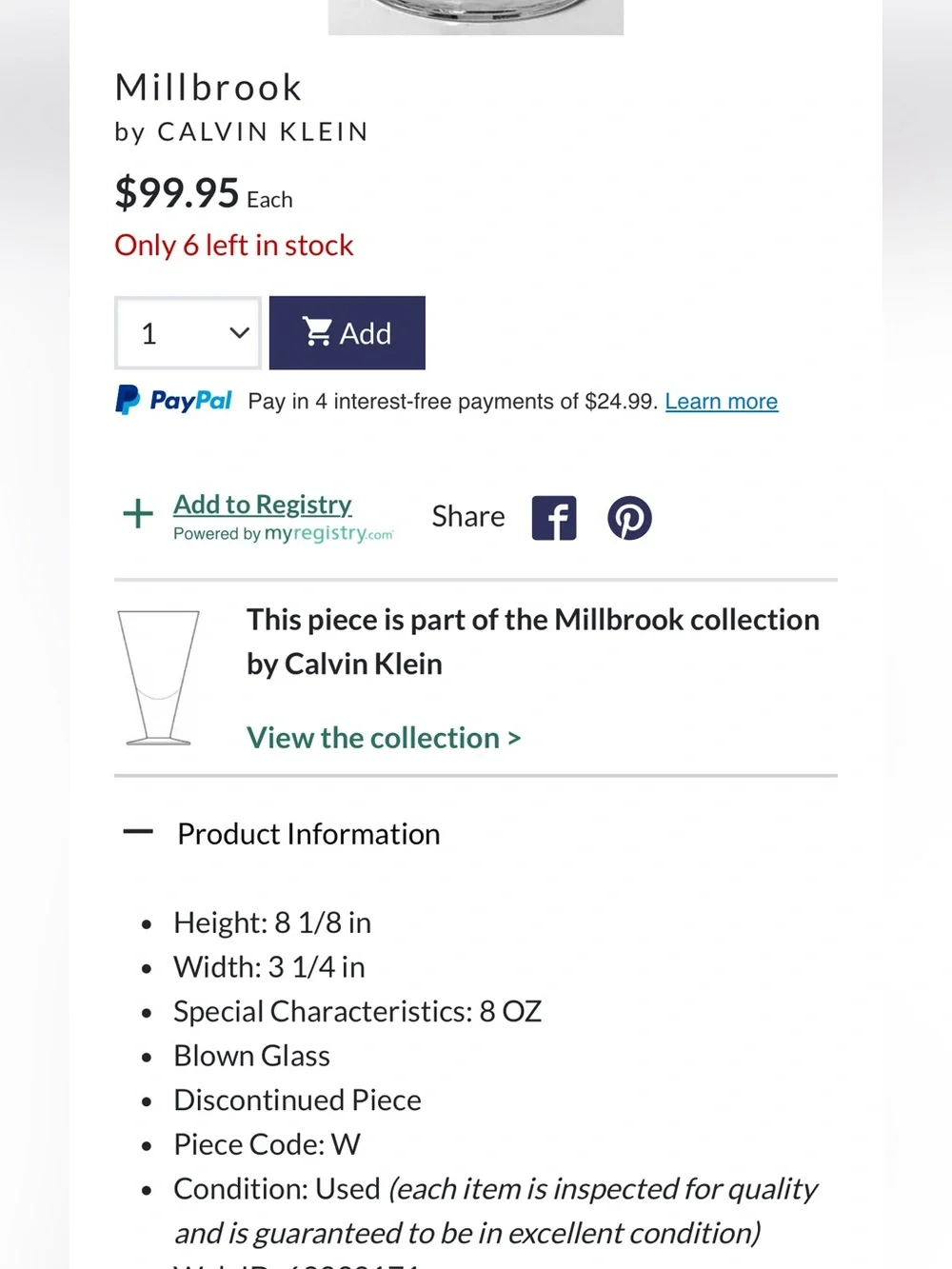Image resolution: width=952 pixels, height=1269 pixels.
Task: Open Add to Registry link
Action: tap(263, 505)
